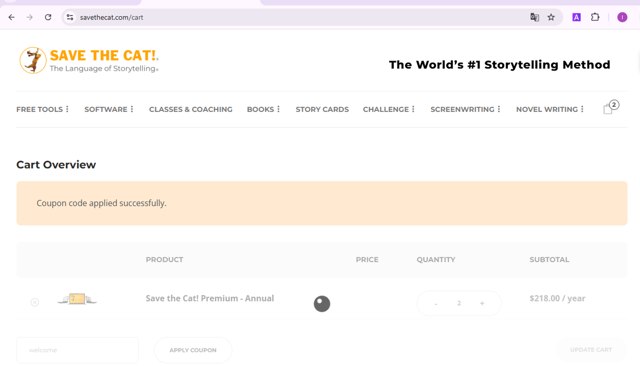Open the SOFTWARE menu item
The height and width of the screenshot is (366, 640).
(106, 109)
